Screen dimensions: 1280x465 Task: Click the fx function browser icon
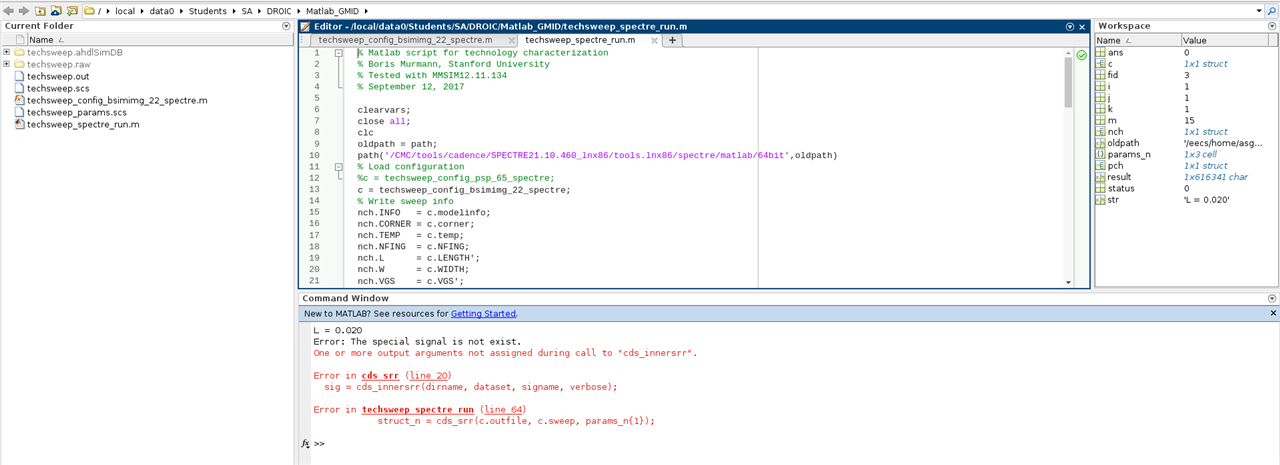coord(306,443)
